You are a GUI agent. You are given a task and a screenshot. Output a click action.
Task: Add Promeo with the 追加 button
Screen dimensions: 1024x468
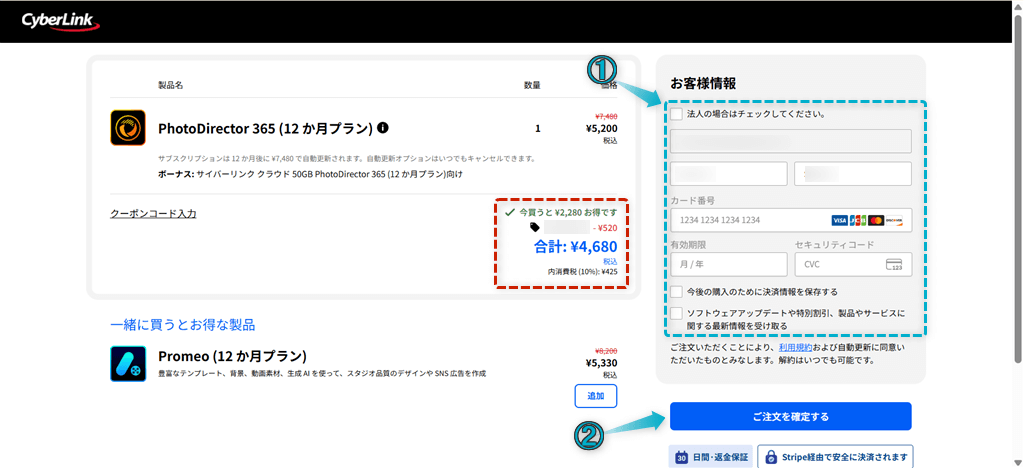pos(596,396)
